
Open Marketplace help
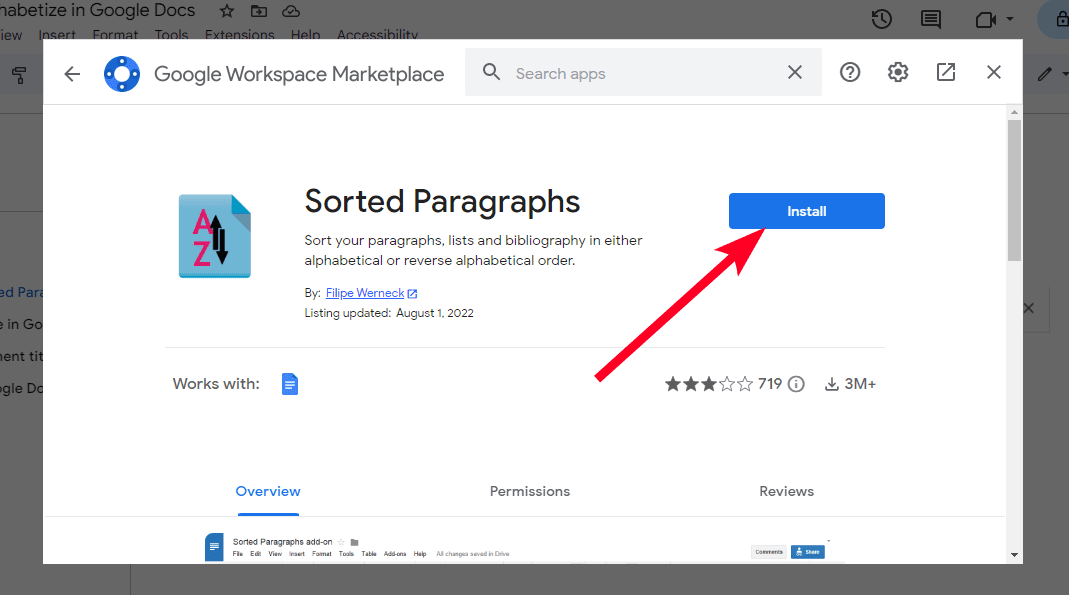[849, 72]
